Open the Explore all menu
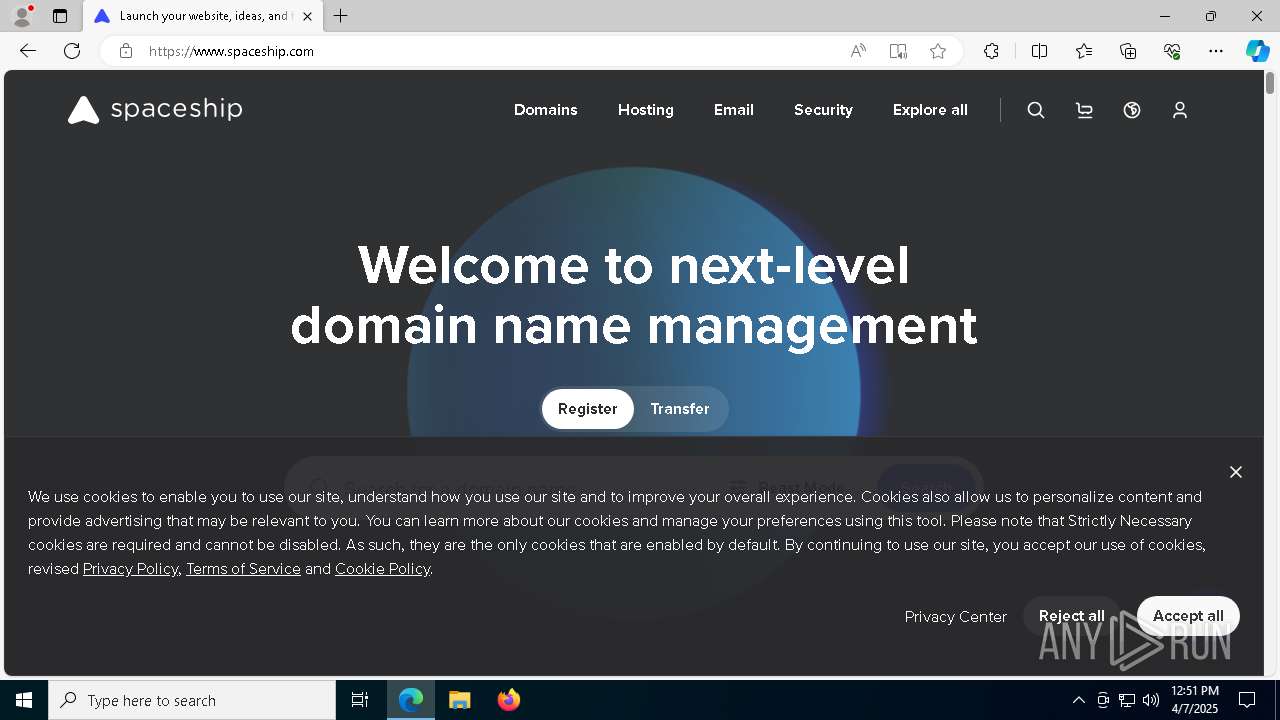 (x=930, y=110)
